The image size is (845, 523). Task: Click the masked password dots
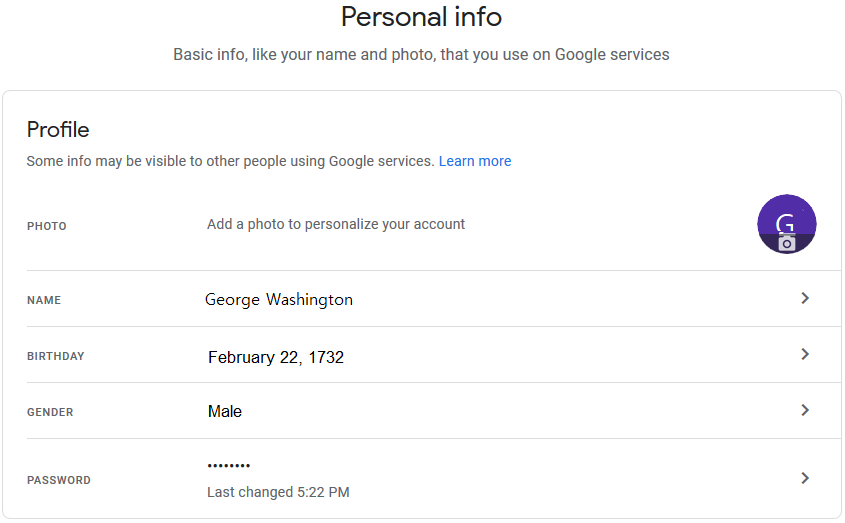(228, 466)
